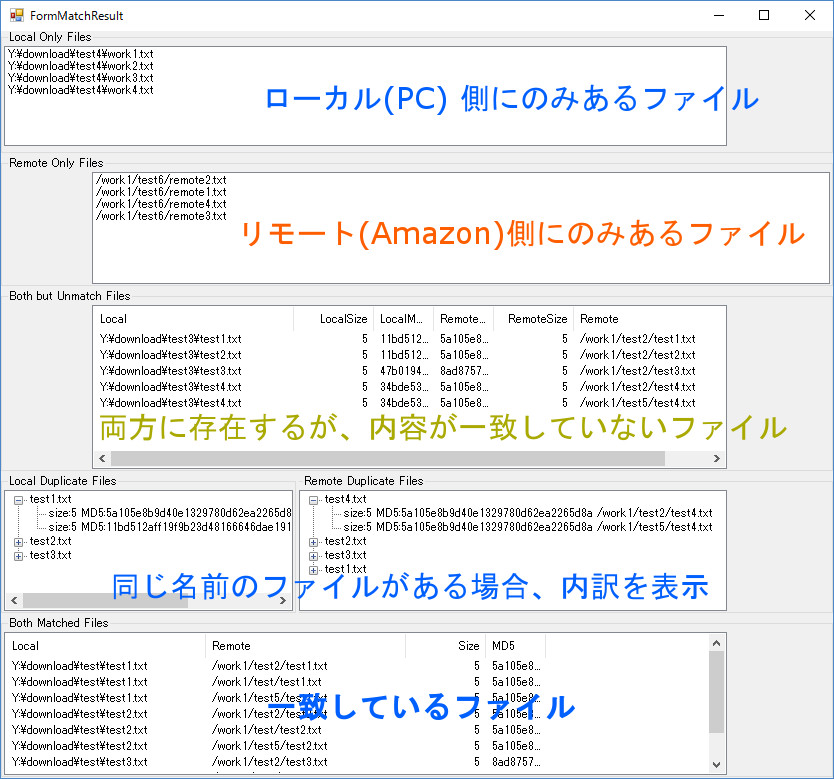Click down arrow on Matched Files vertical scrollbar
Viewport: 834px width, 779px height.
coord(716,764)
